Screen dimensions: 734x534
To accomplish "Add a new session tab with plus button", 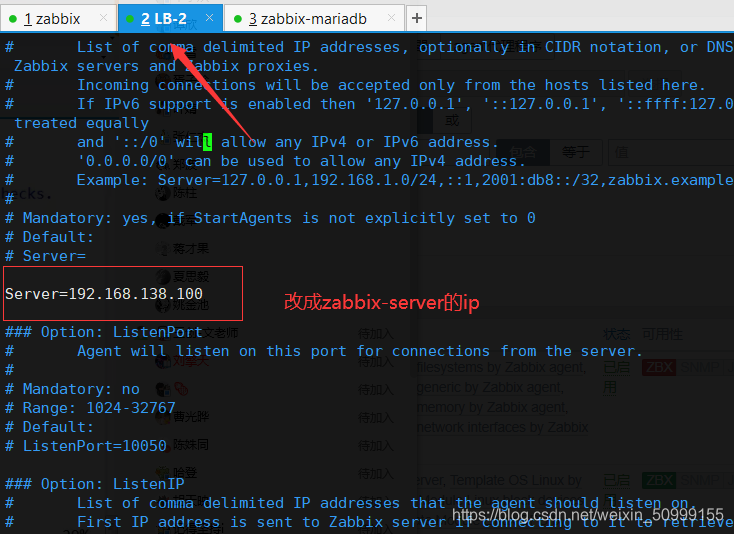I will click(417, 18).
